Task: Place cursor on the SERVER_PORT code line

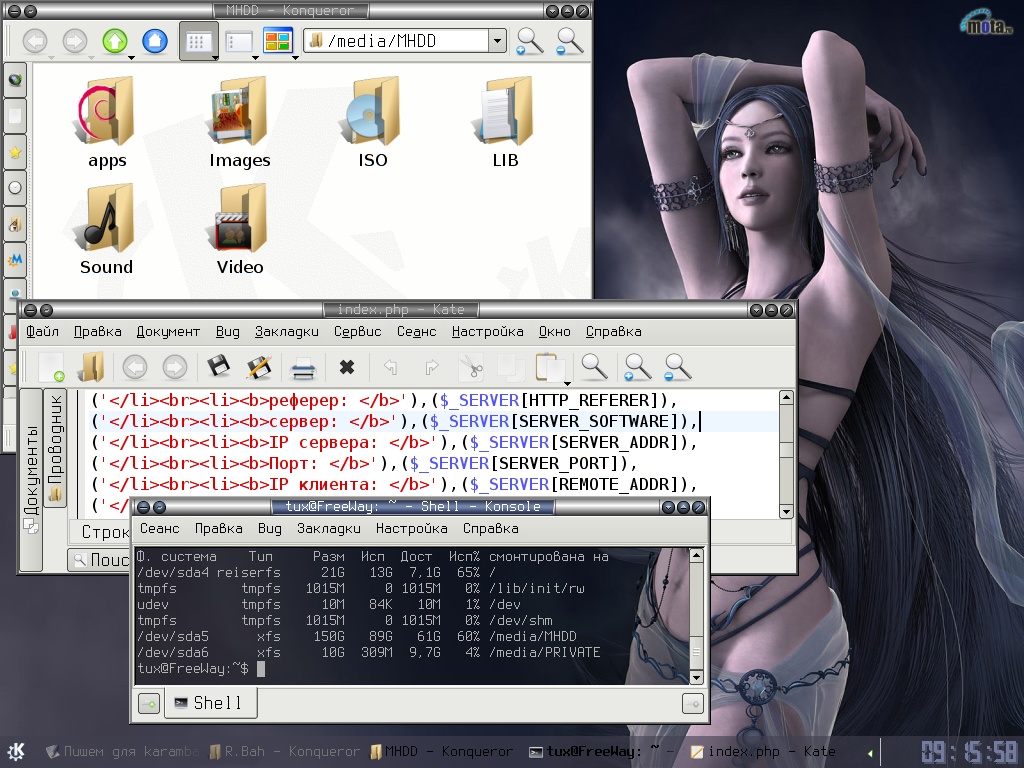Action: 363,463
